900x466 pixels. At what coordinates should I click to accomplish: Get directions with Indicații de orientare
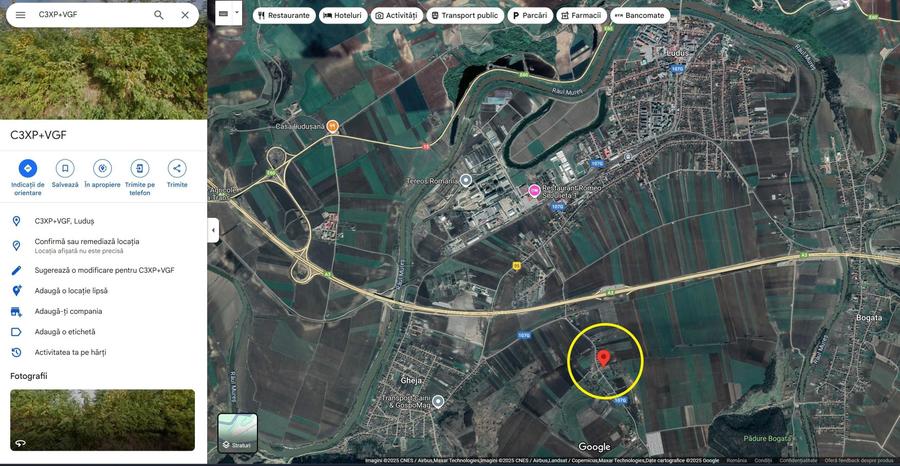point(28,178)
